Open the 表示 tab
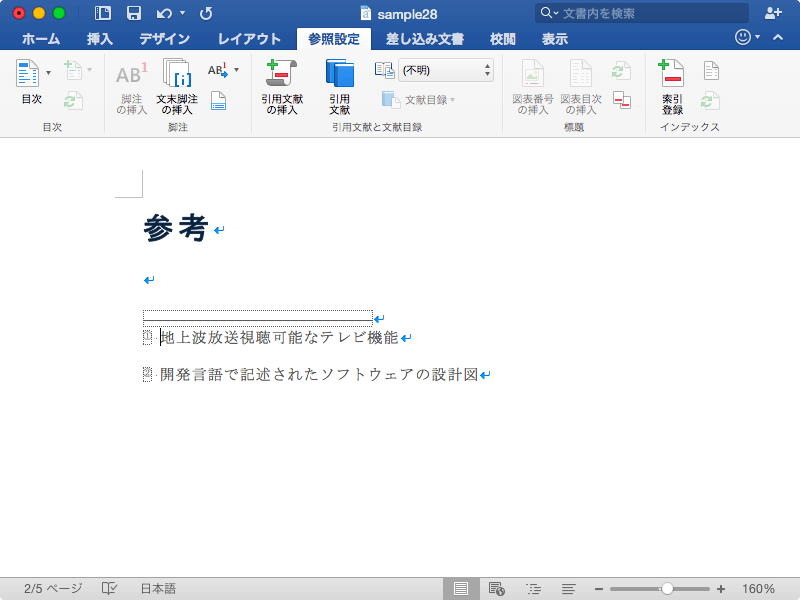Screen dimensions: 800x600 click(x=555, y=39)
